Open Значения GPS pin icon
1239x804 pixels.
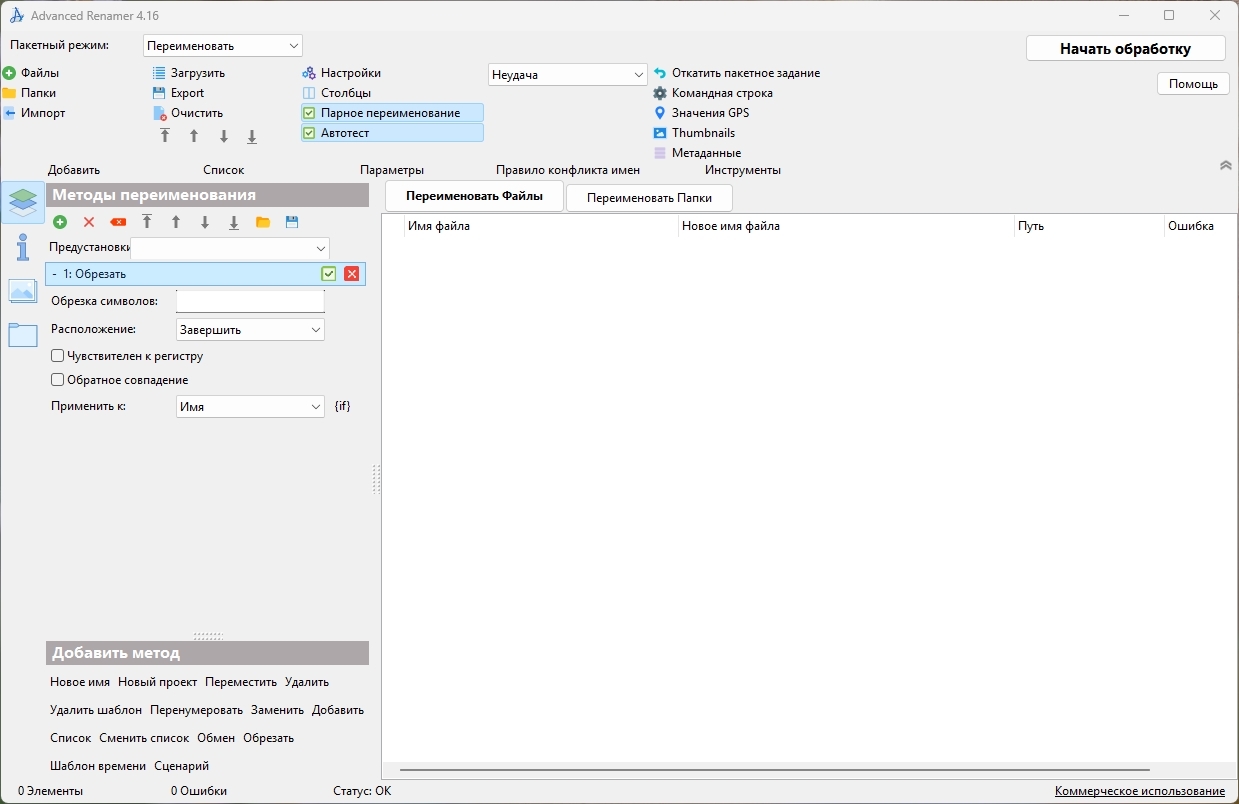pyautogui.click(x=660, y=113)
